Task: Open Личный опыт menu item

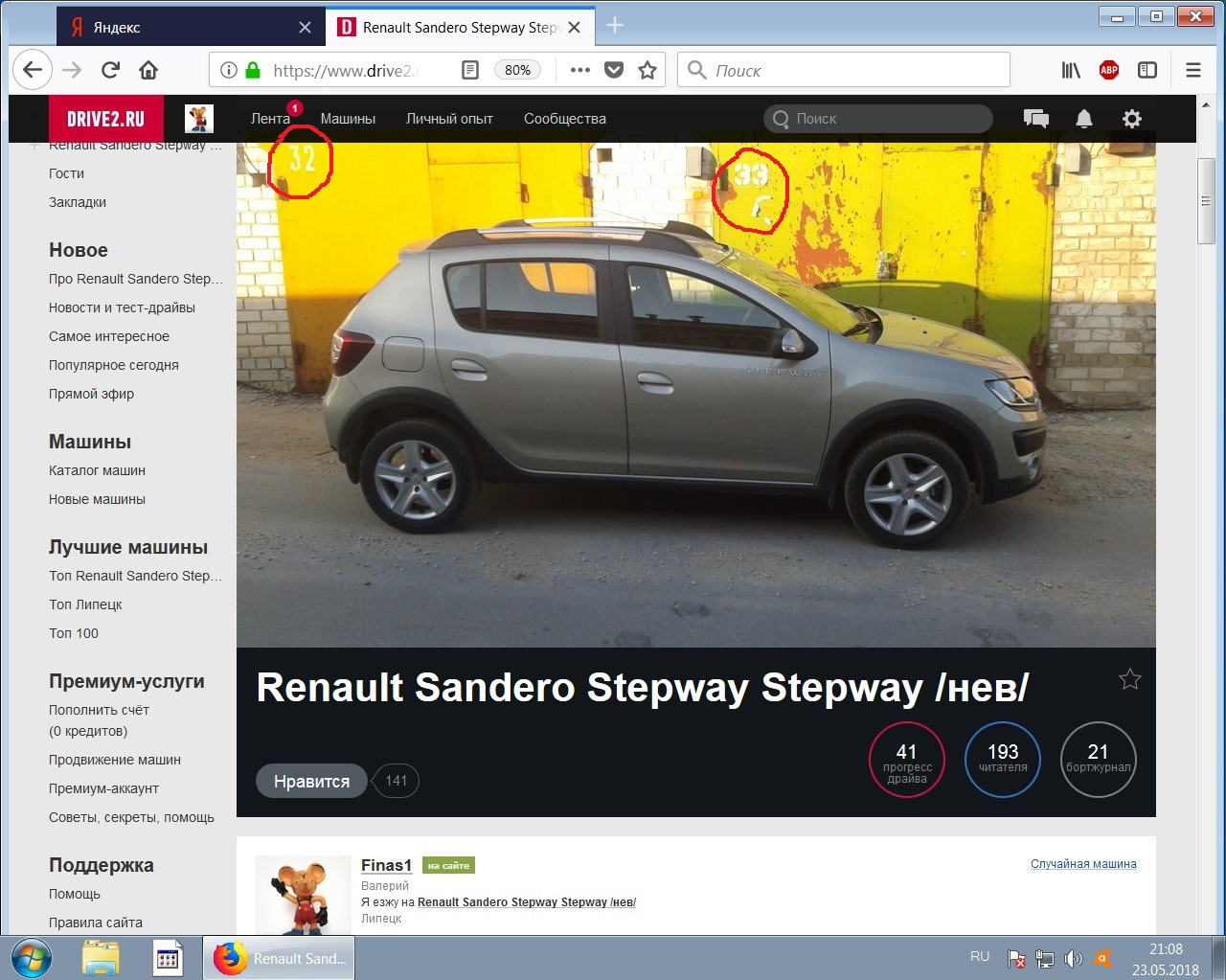Action: pyautogui.click(x=449, y=119)
